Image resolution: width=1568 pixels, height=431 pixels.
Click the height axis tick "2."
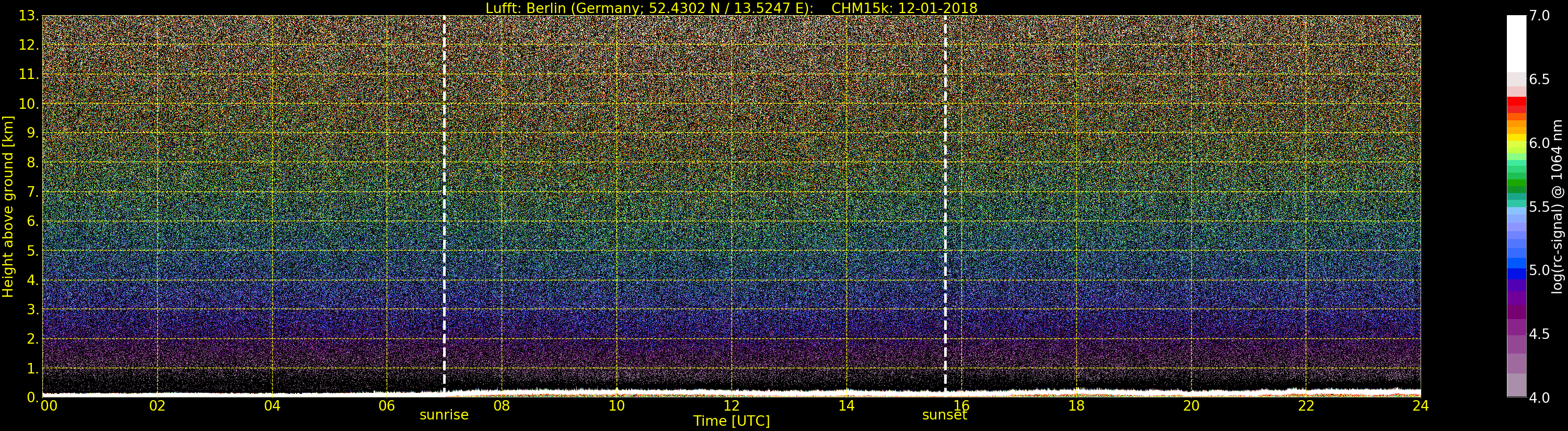pyautogui.click(x=33, y=338)
